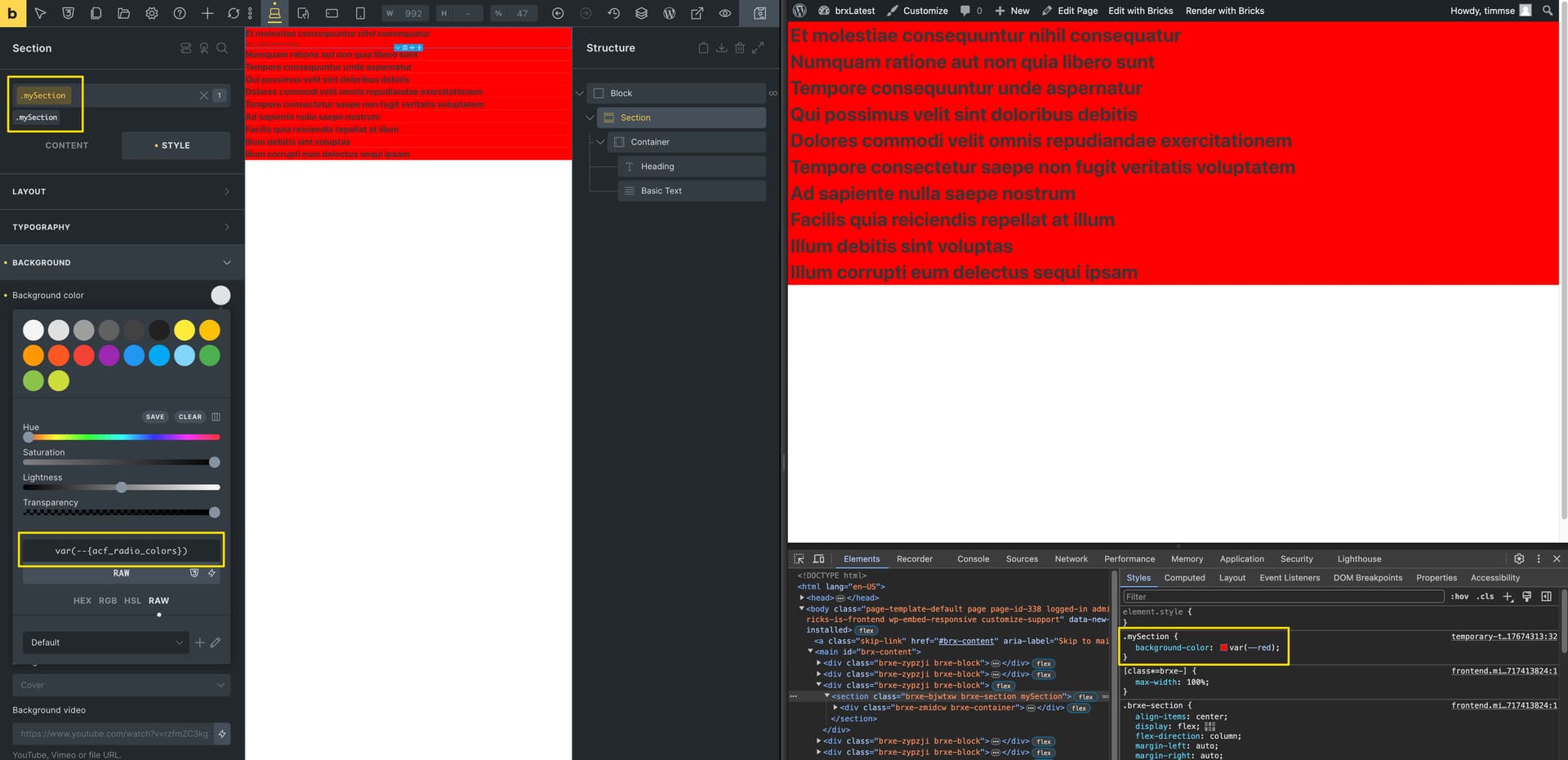Switch to the Computed tab in DevTools
The image size is (1568, 760).
[1185, 578]
